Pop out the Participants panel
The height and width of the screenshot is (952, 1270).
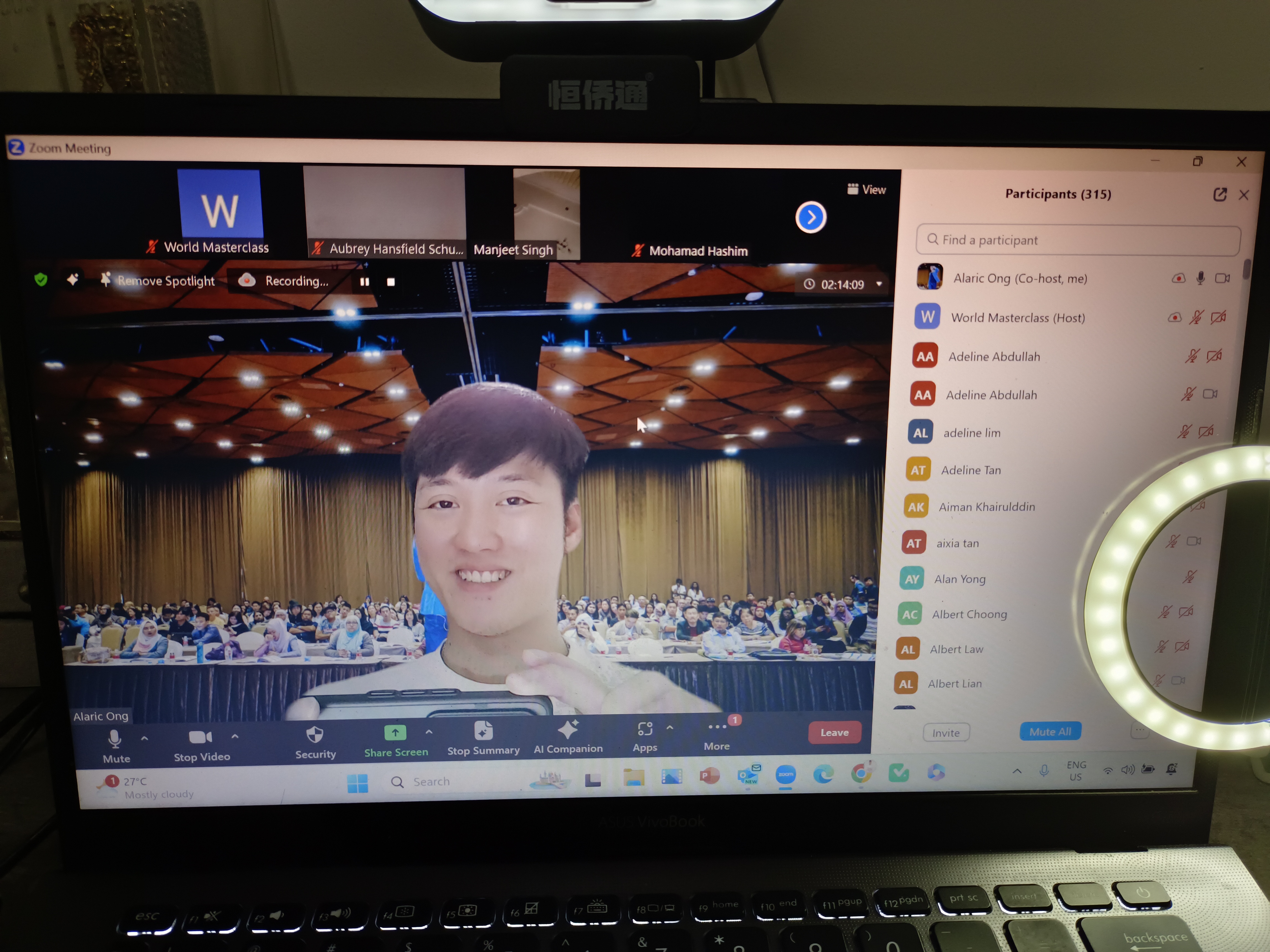tap(1220, 194)
